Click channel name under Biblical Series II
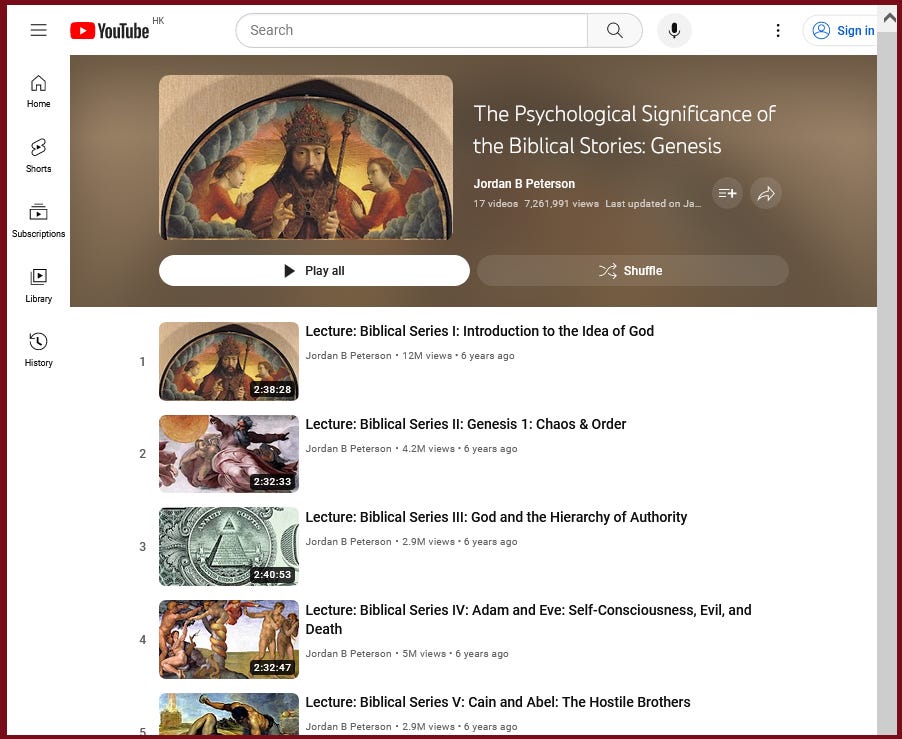 (x=348, y=449)
